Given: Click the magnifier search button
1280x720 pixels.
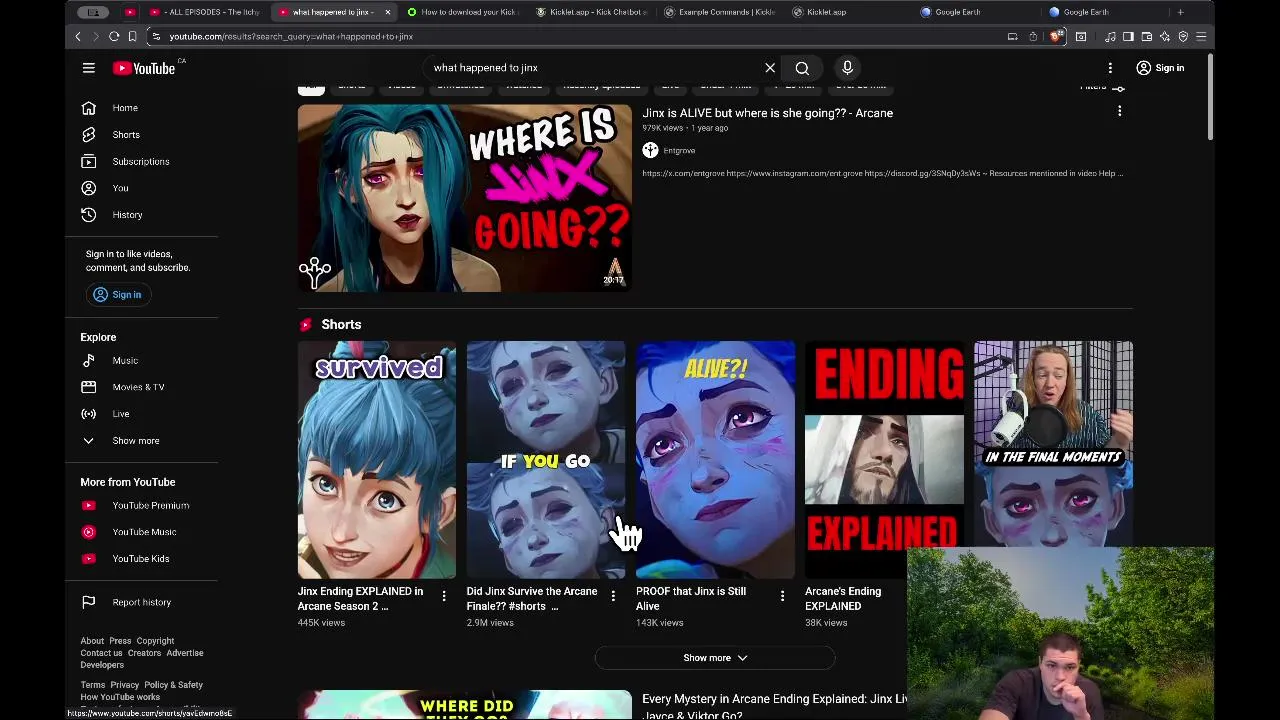Looking at the screenshot, I should tap(802, 68).
